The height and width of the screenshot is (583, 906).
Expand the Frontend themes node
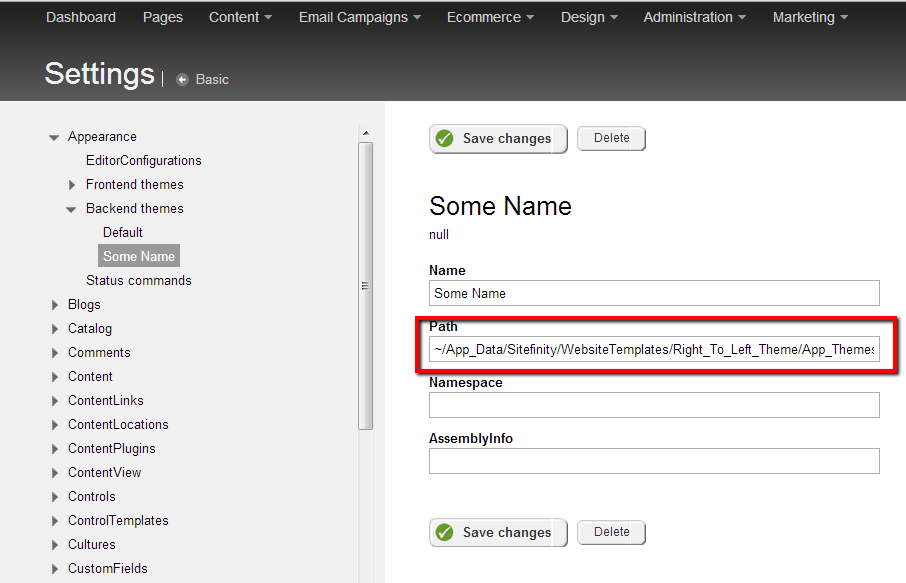[72, 185]
